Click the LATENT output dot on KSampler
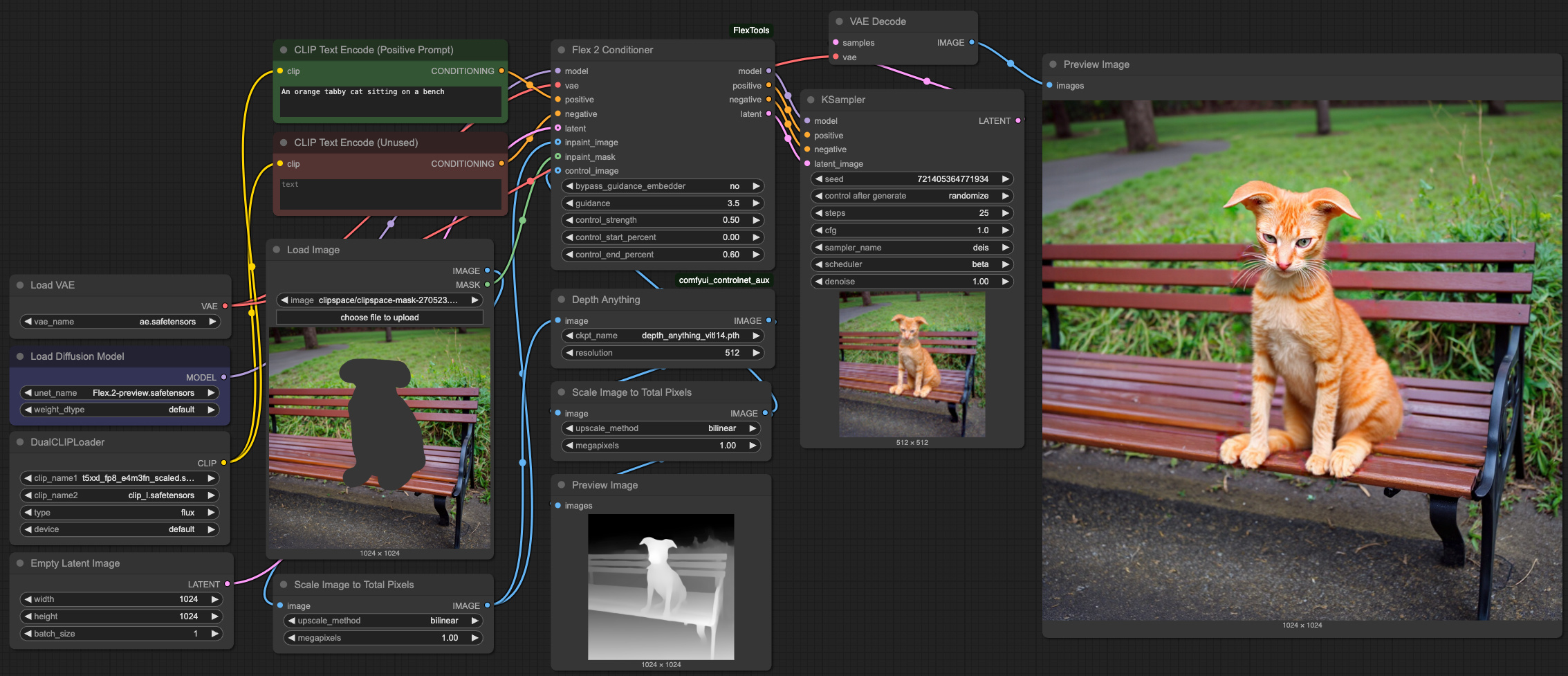1568x676 pixels. [1020, 120]
